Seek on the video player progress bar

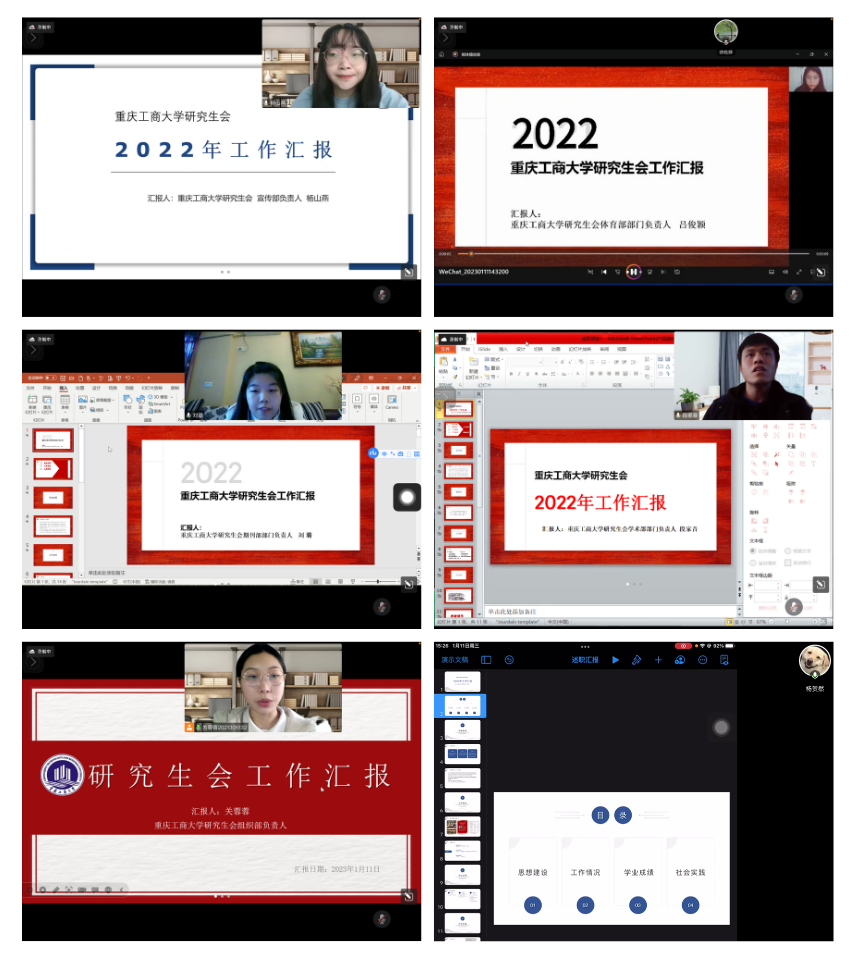(633, 254)
